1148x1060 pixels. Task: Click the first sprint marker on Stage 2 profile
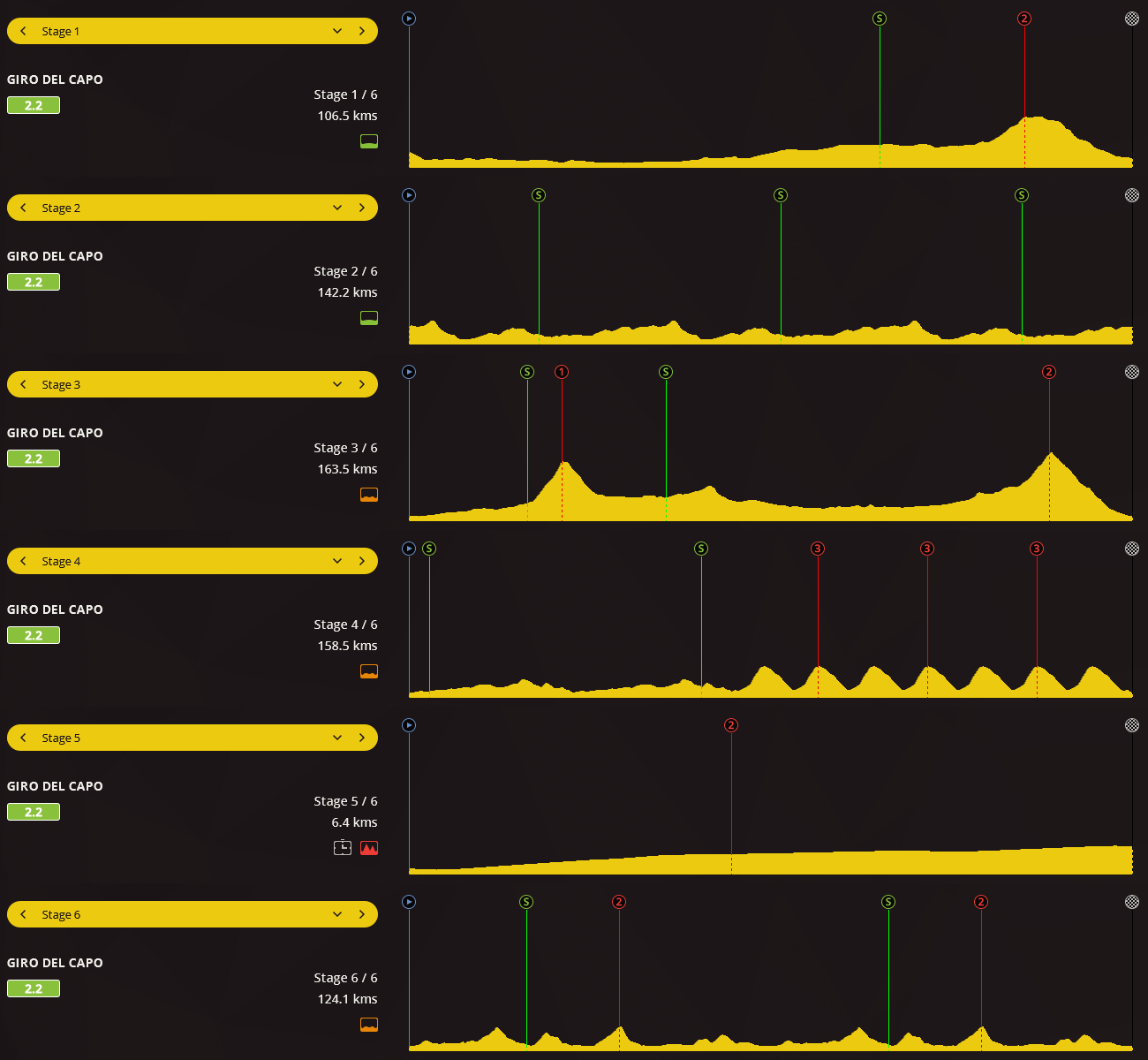(539, 195)
